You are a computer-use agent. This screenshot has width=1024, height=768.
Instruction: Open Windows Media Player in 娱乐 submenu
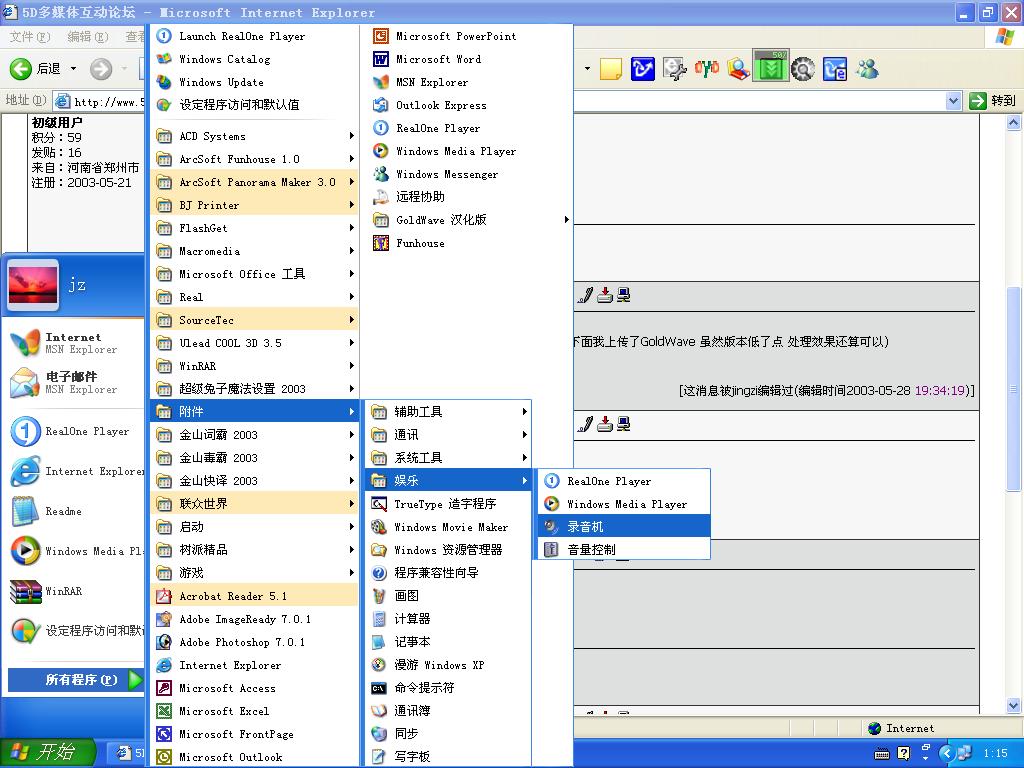(624, 504)
